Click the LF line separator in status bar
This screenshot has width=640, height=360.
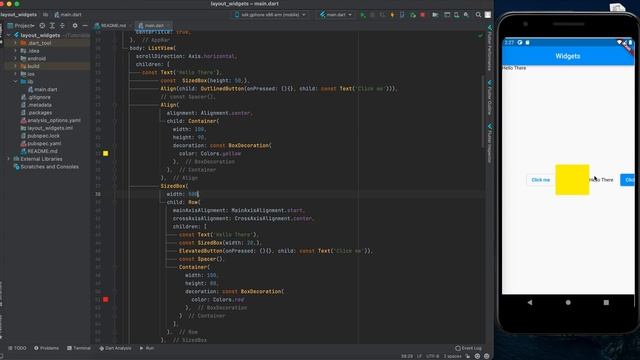pos(419,356)
